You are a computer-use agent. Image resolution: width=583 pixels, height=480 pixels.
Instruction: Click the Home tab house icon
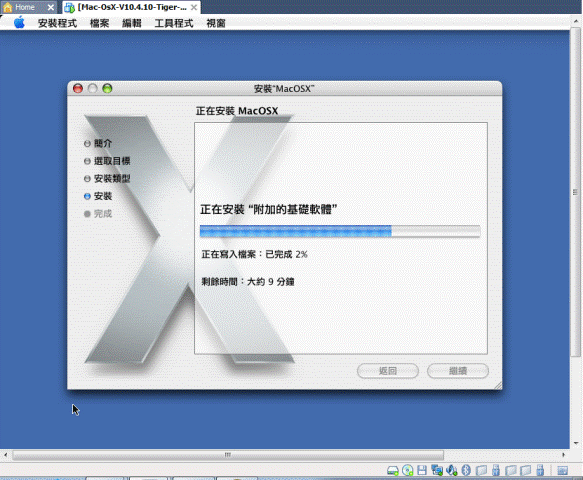coord(7,7)
